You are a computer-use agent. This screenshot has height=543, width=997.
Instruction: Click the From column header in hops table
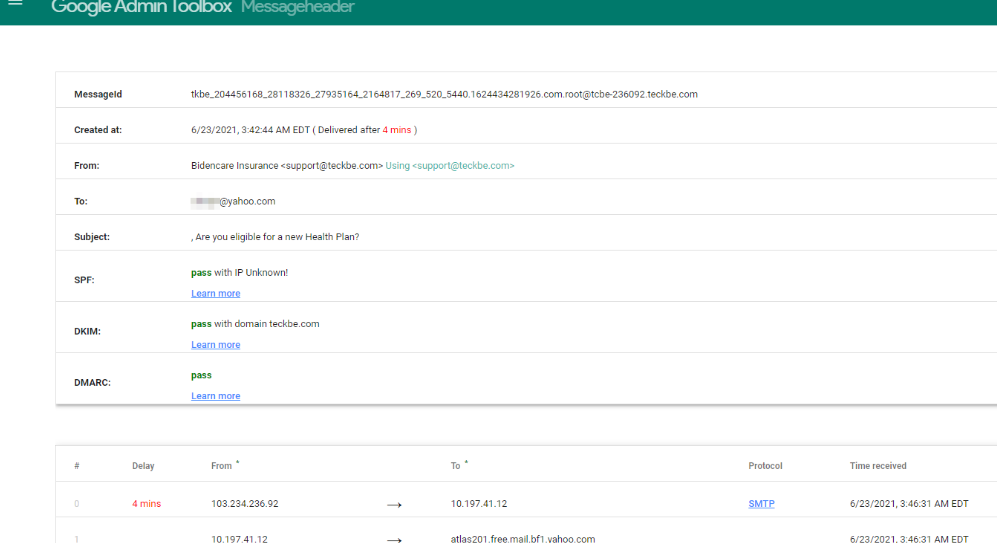pos(221,465)
